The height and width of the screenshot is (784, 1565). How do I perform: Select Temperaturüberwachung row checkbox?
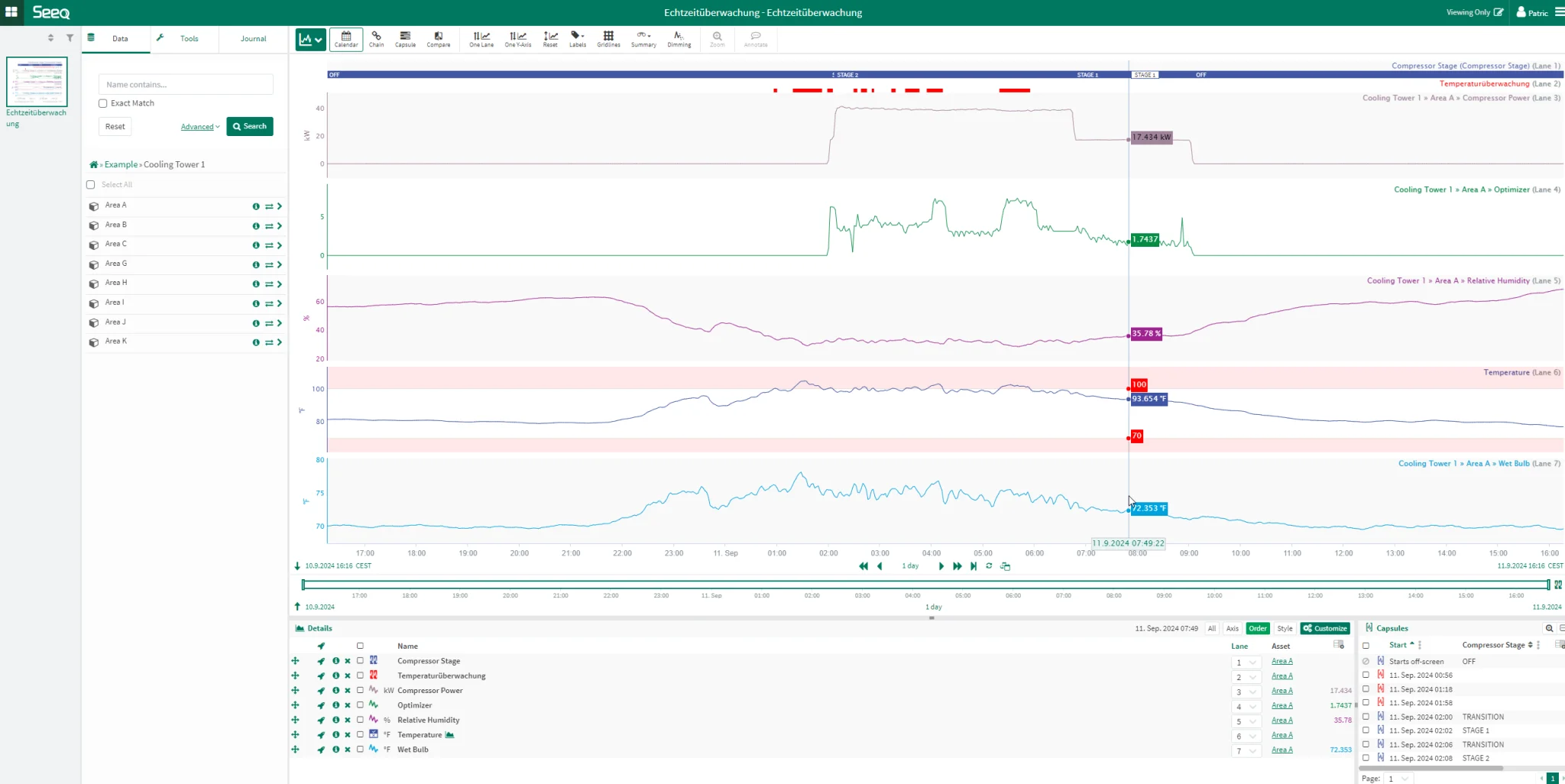point(360,675)
